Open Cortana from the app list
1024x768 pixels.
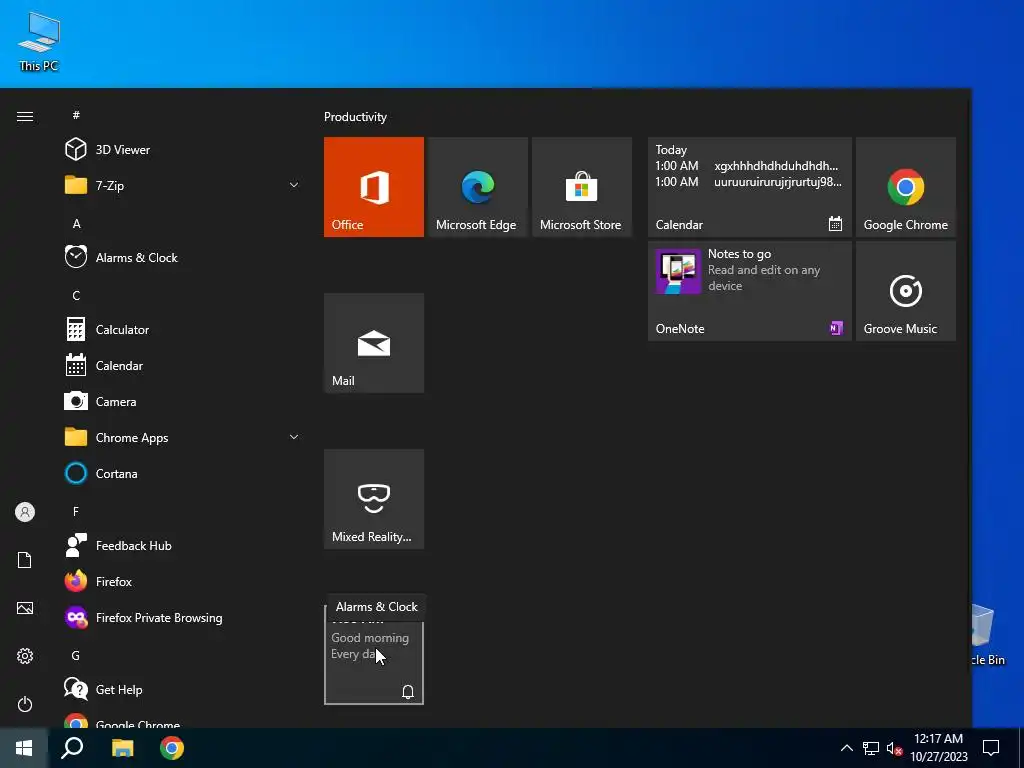point(182,473)
